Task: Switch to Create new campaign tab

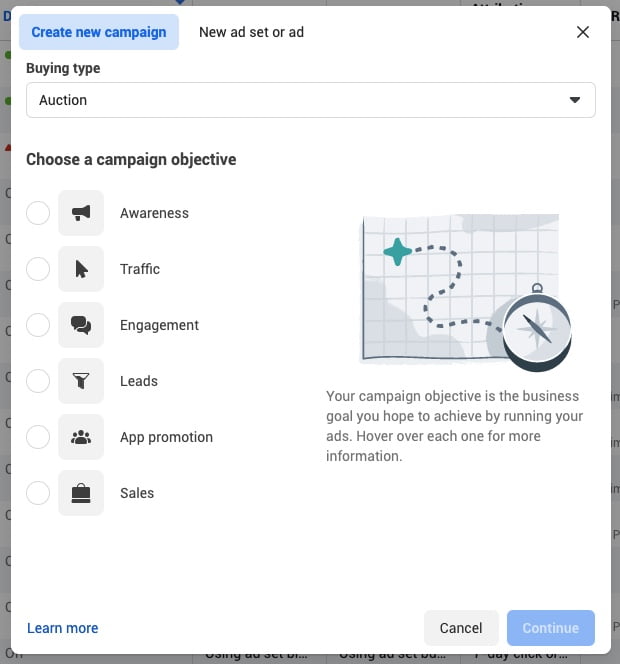Action: (x=99, y=32)
